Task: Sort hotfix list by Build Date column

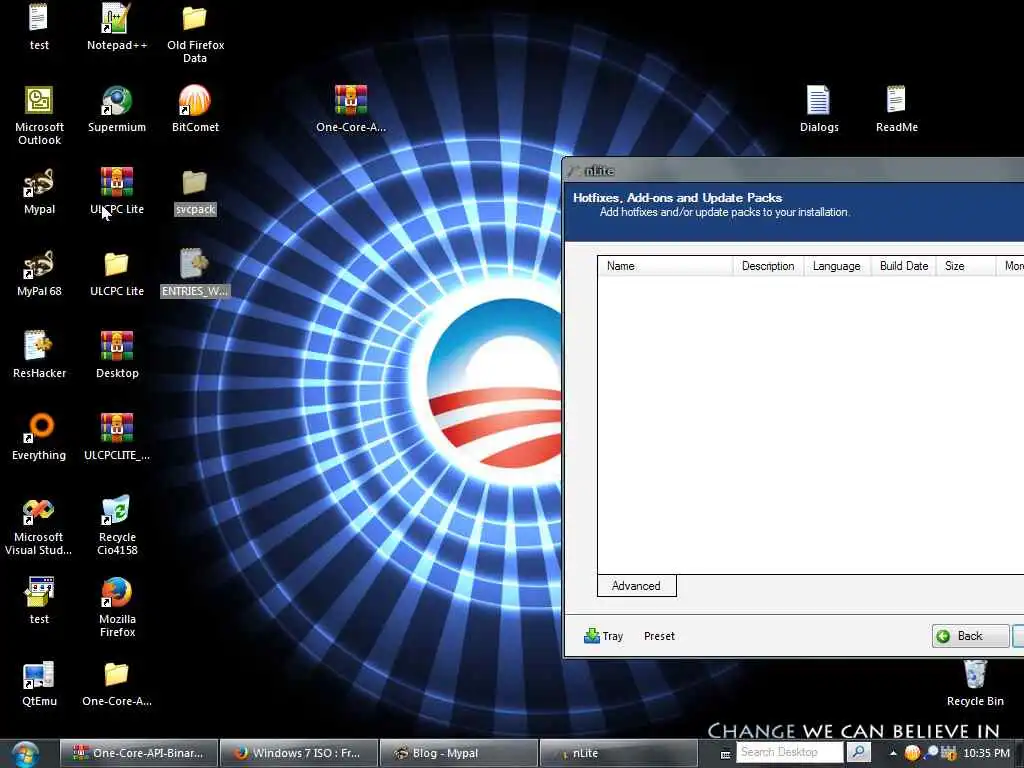Action: click(x=904, y=266)
